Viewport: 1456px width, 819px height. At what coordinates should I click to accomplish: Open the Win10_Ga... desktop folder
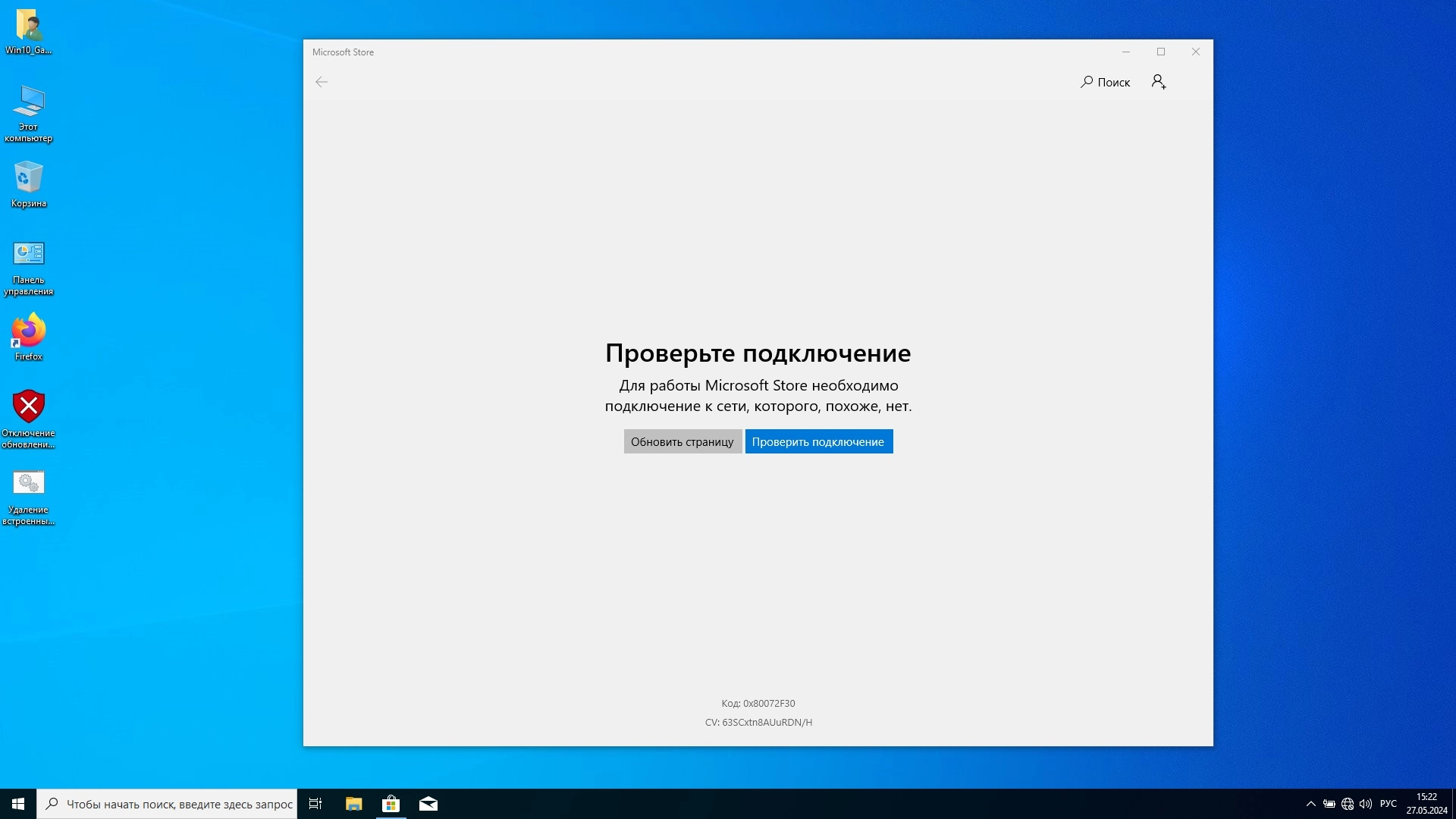(x=29, y=30)
